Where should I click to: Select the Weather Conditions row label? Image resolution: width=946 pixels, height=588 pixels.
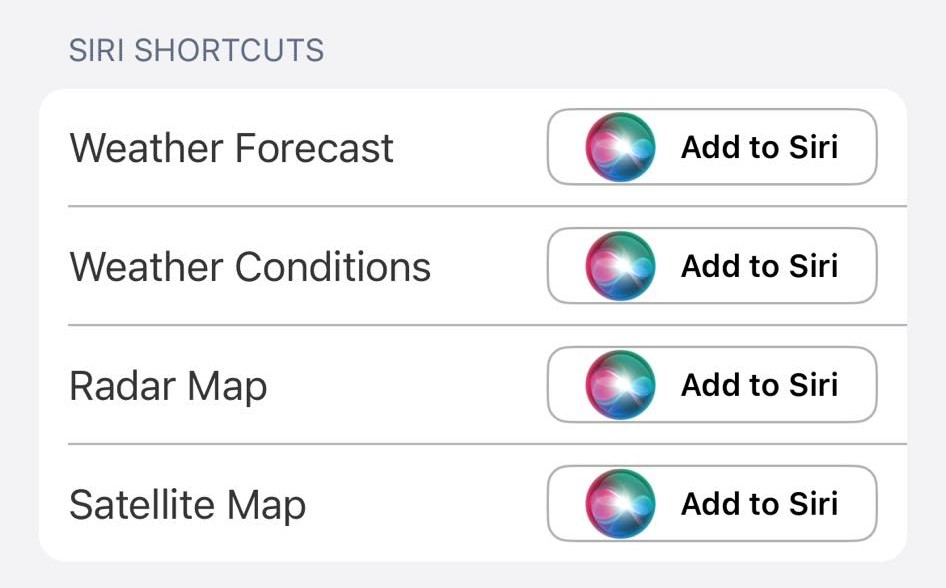[250, 267]
